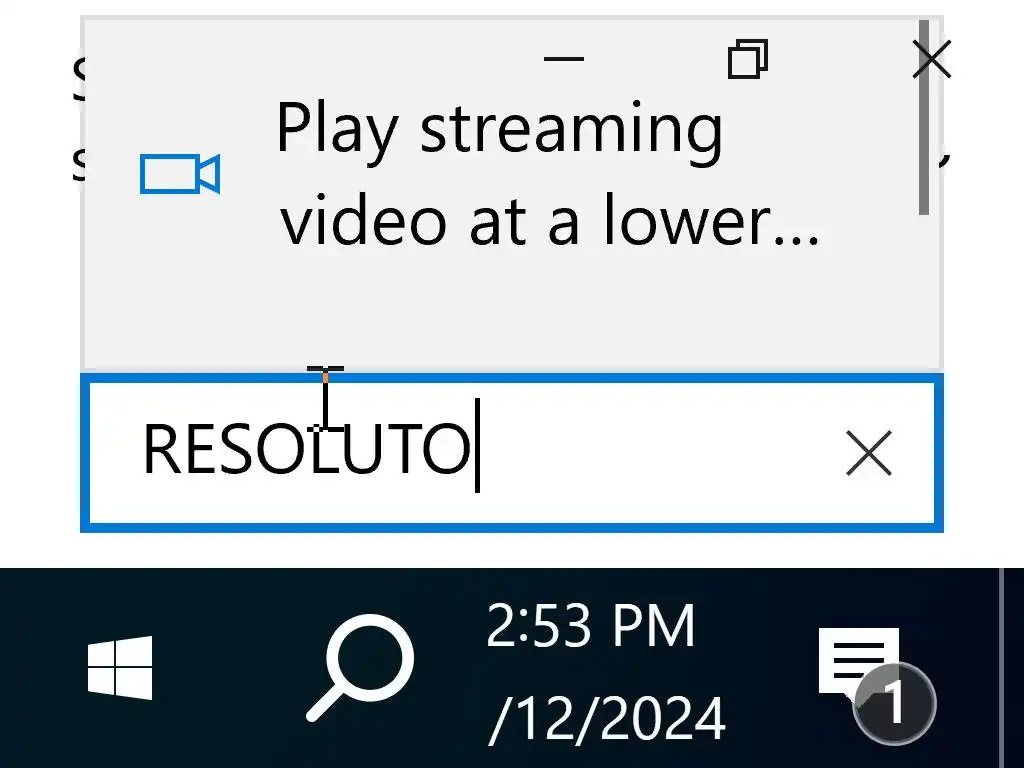Minimize the settings search window
The height and width of the screenshot is (768, 1024).
tap(564, 58)
